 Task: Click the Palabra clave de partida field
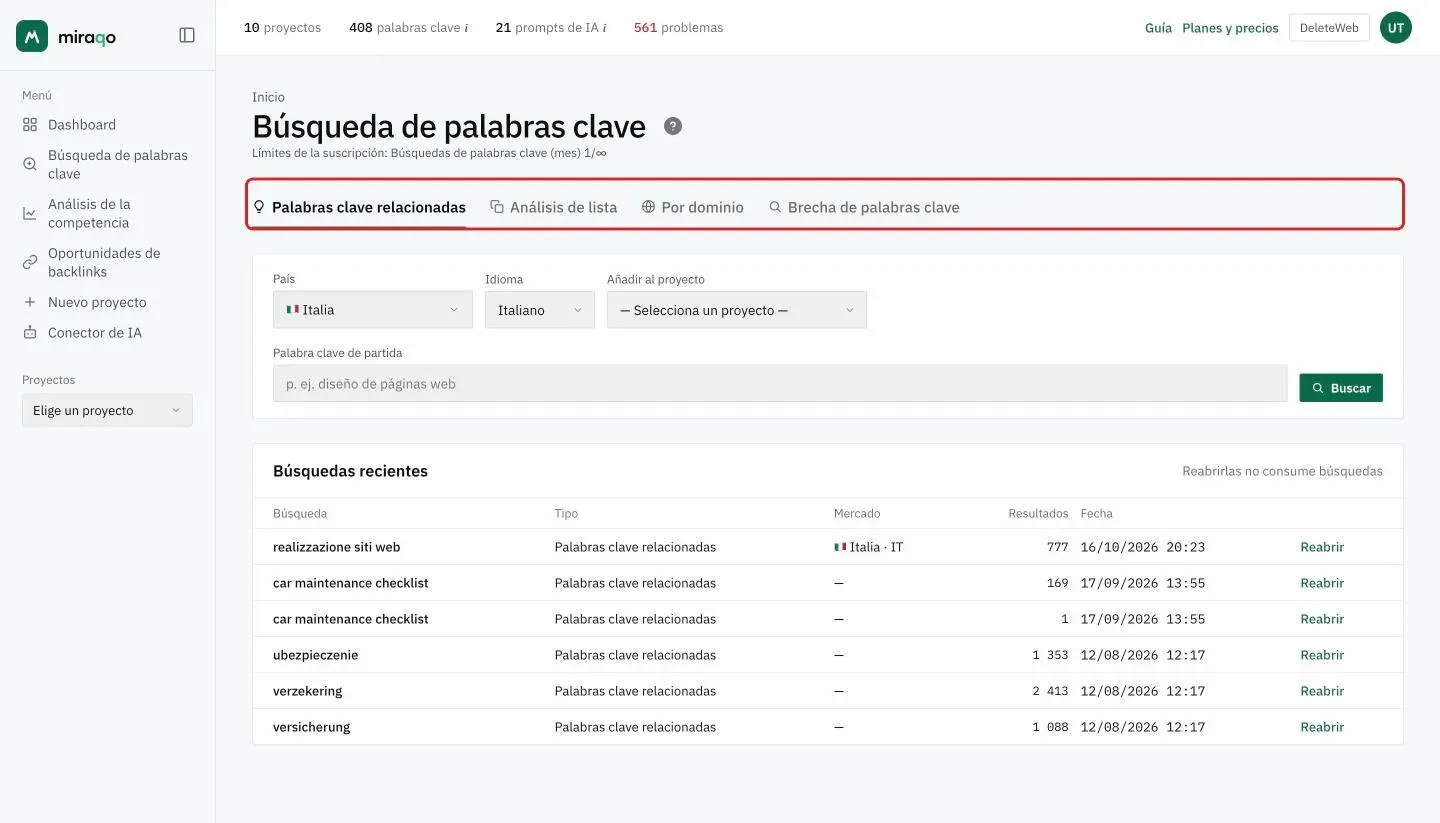pos(780,384)
